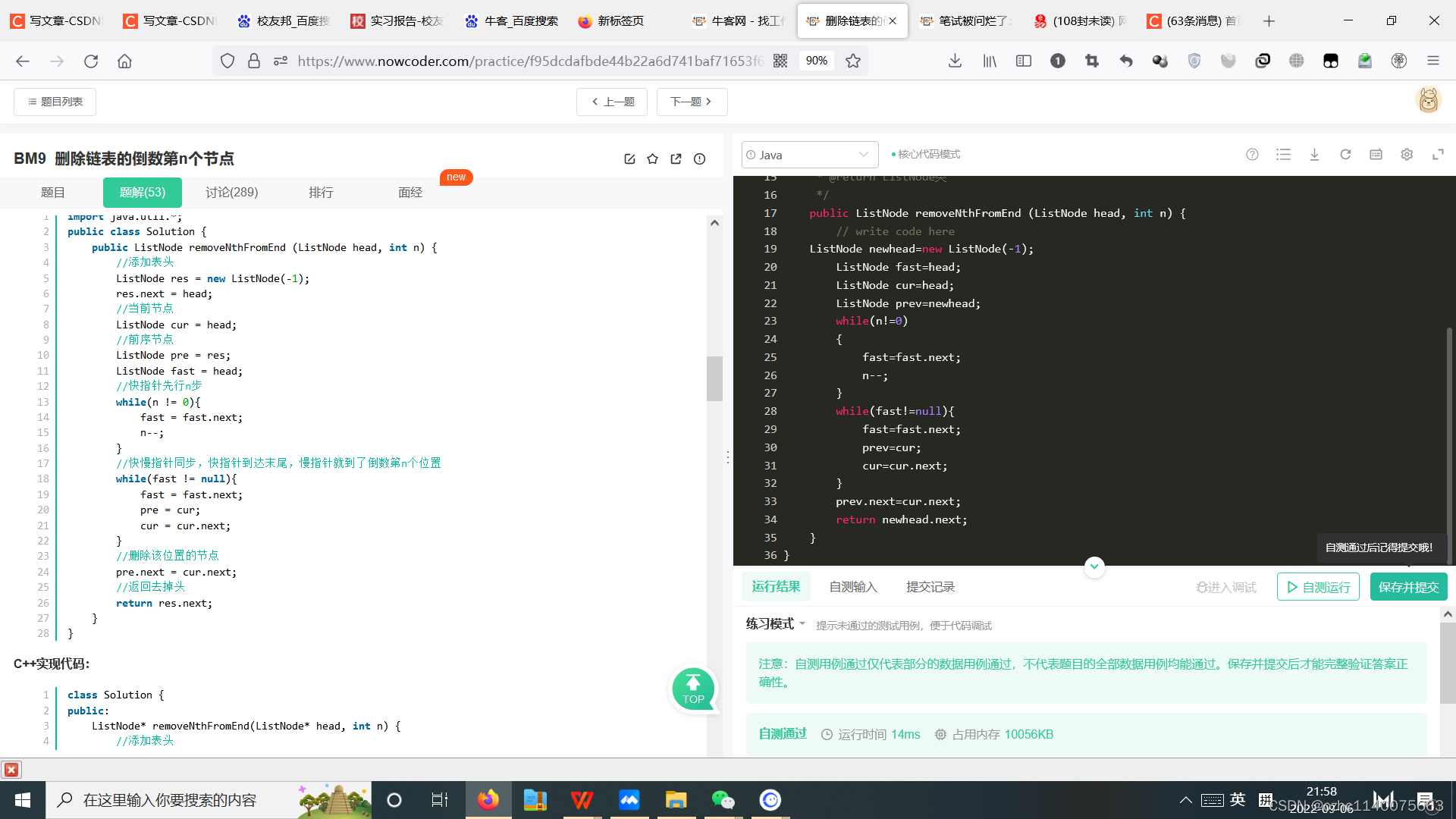The width and height of the screenshot is (1456, 819).
Task: Open editor settings via gear icon
Action: [x=1407, y=154]
